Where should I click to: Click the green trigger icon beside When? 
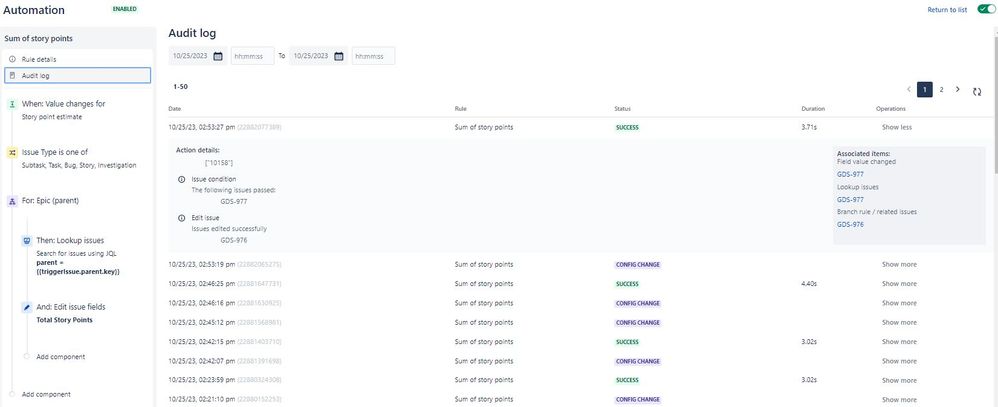coord(12,104)
